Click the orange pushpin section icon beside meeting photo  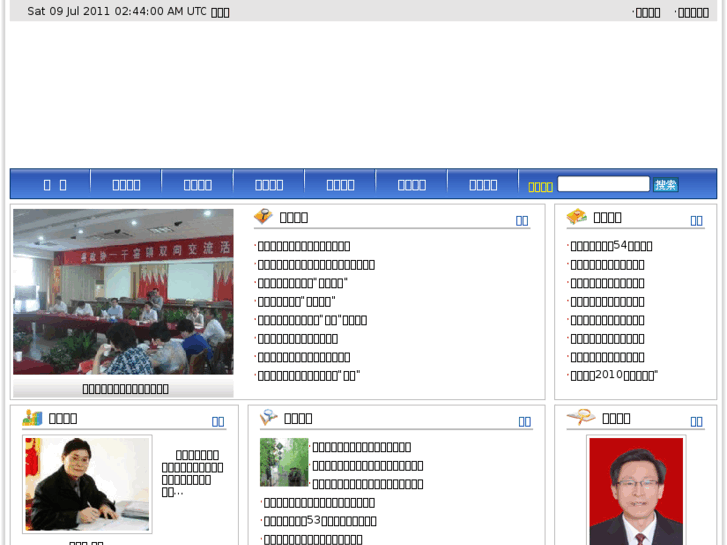tap(263, 216)
